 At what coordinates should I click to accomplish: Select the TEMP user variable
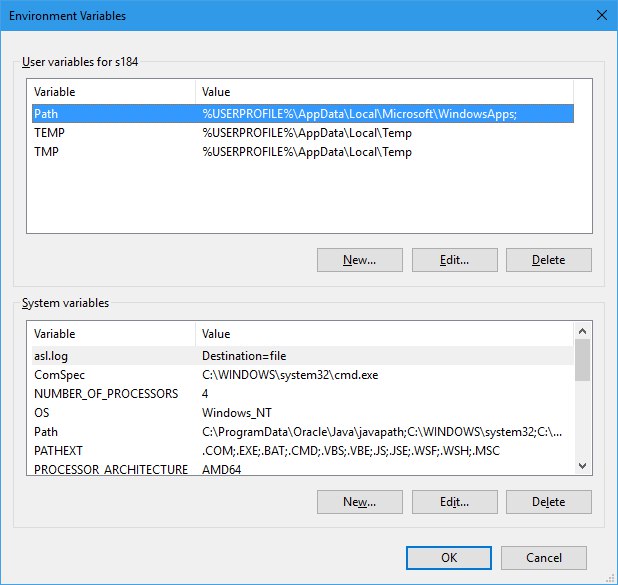[x=303, y=133]
